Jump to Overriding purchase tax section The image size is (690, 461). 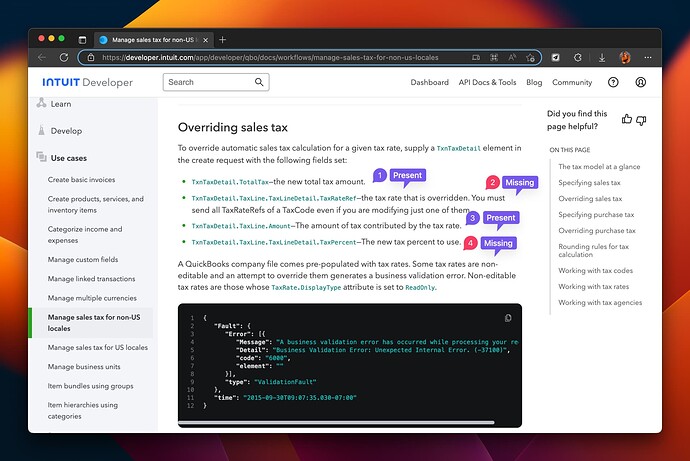pyautogui.click(x=597, y=230)
